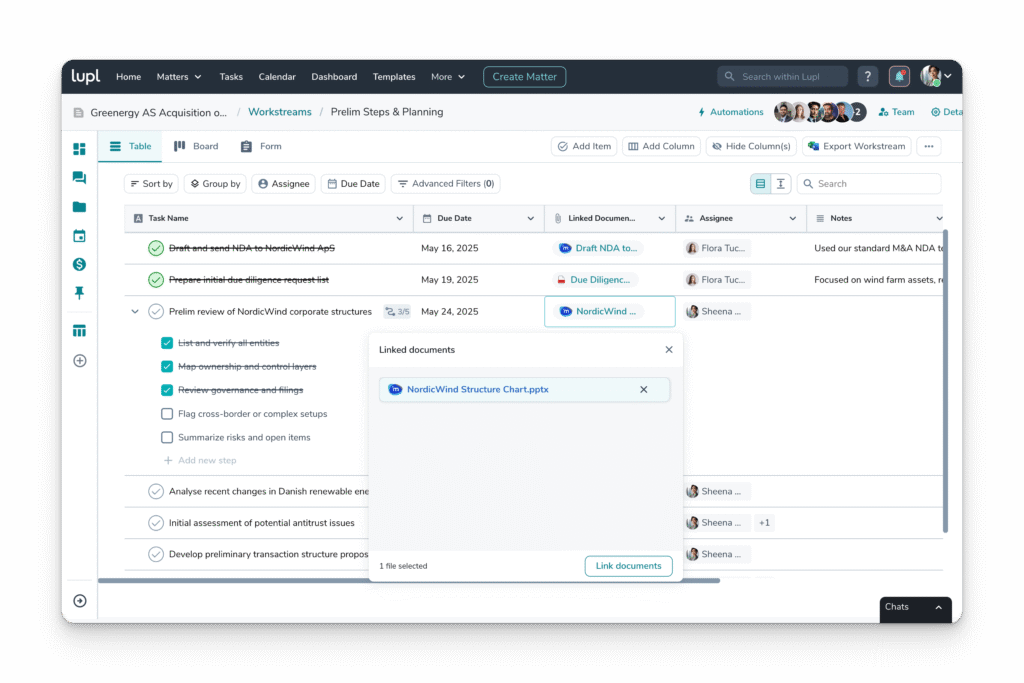The width and height of the screenshot is (1024, 683).
Task: Check the Flag cross-border or complex setups step
Action: (x=167, y=413)
